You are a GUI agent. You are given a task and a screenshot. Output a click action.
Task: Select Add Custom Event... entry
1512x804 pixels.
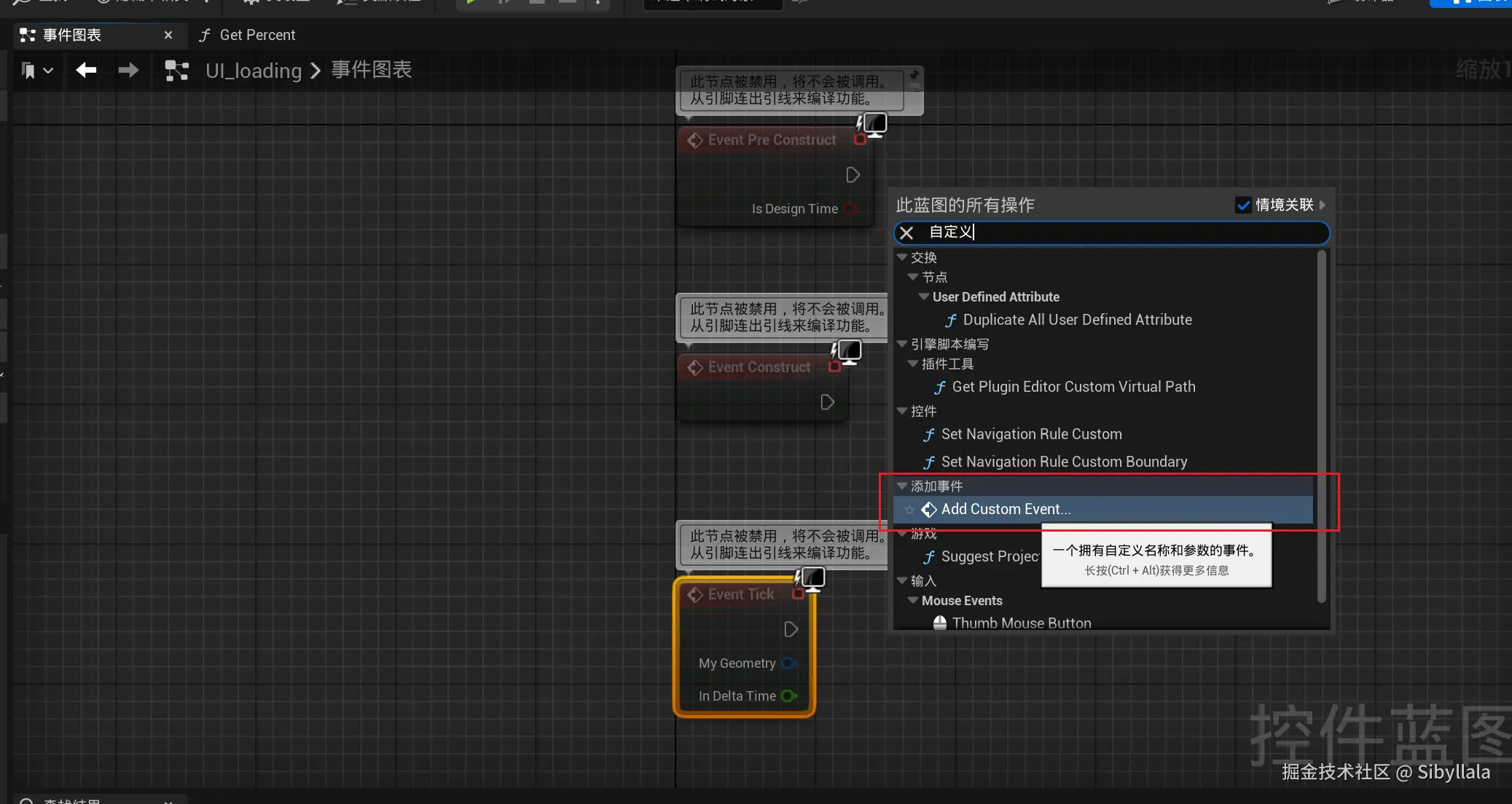tap(1006, 509)
